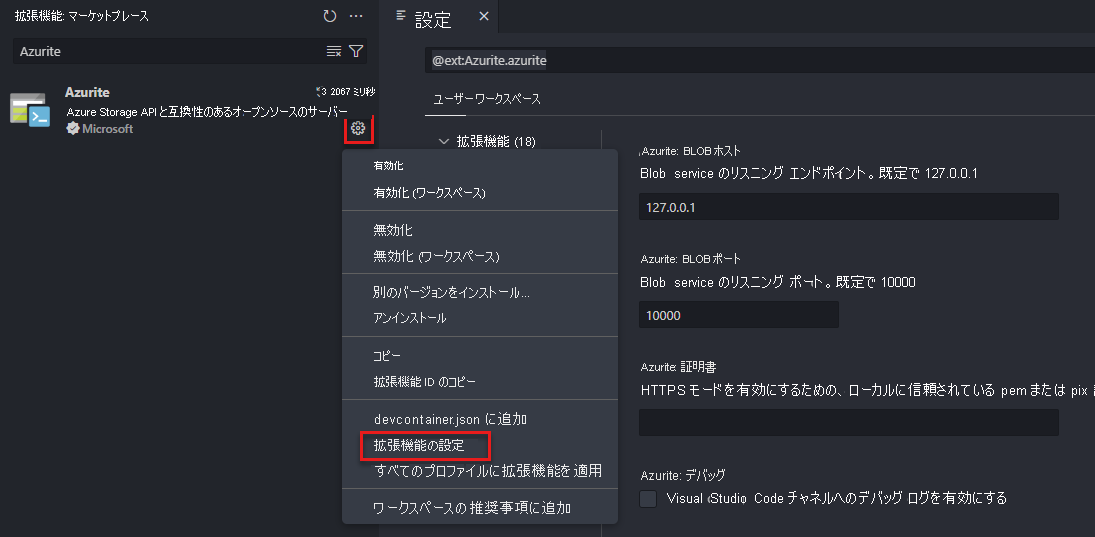Click the Azurite extension gear icon
The width and height of the screenshot is (1095, 537).
click(358, 128)
